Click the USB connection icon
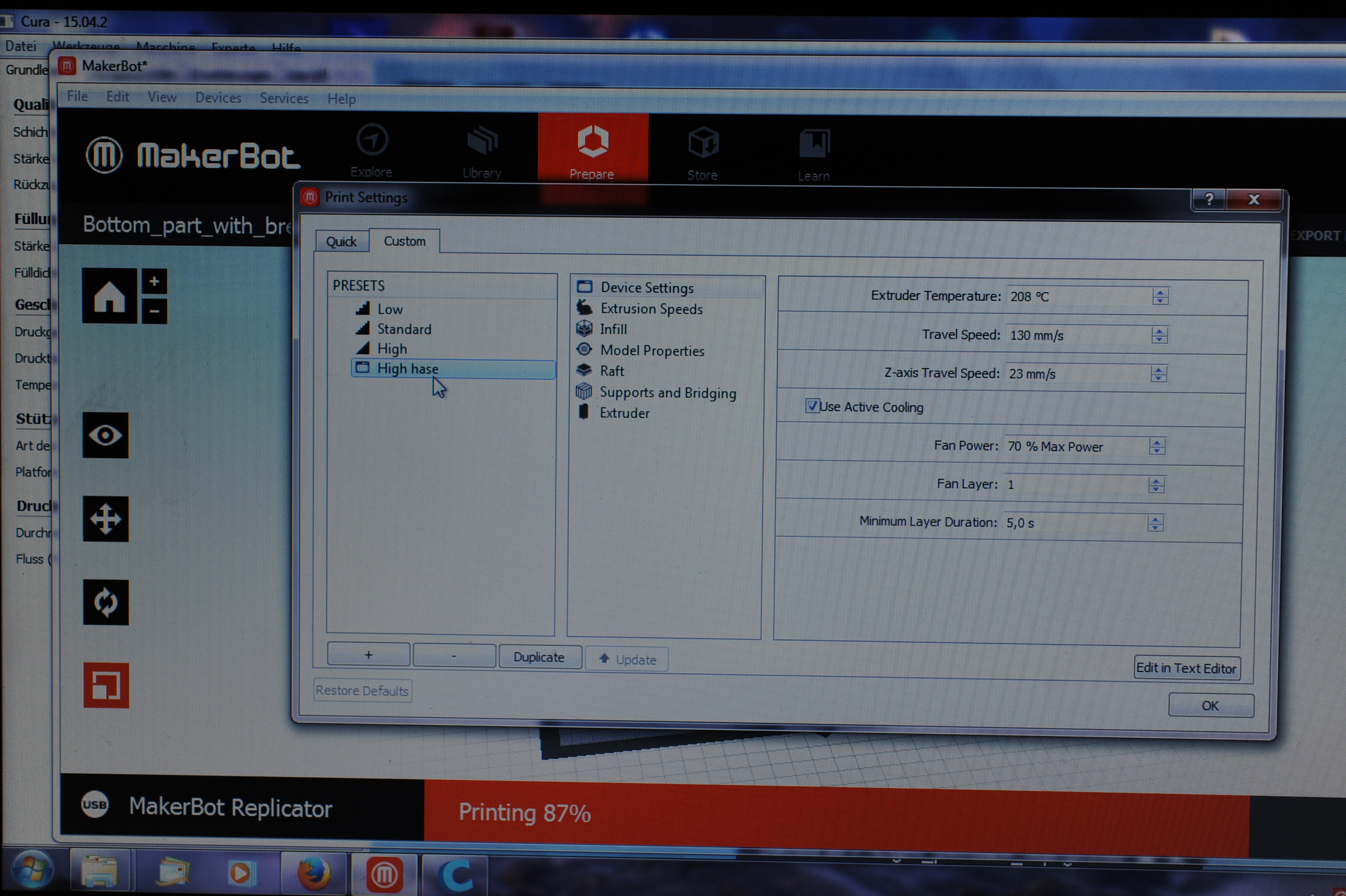This screenshot has height=896, width=1346. point(95,805)
